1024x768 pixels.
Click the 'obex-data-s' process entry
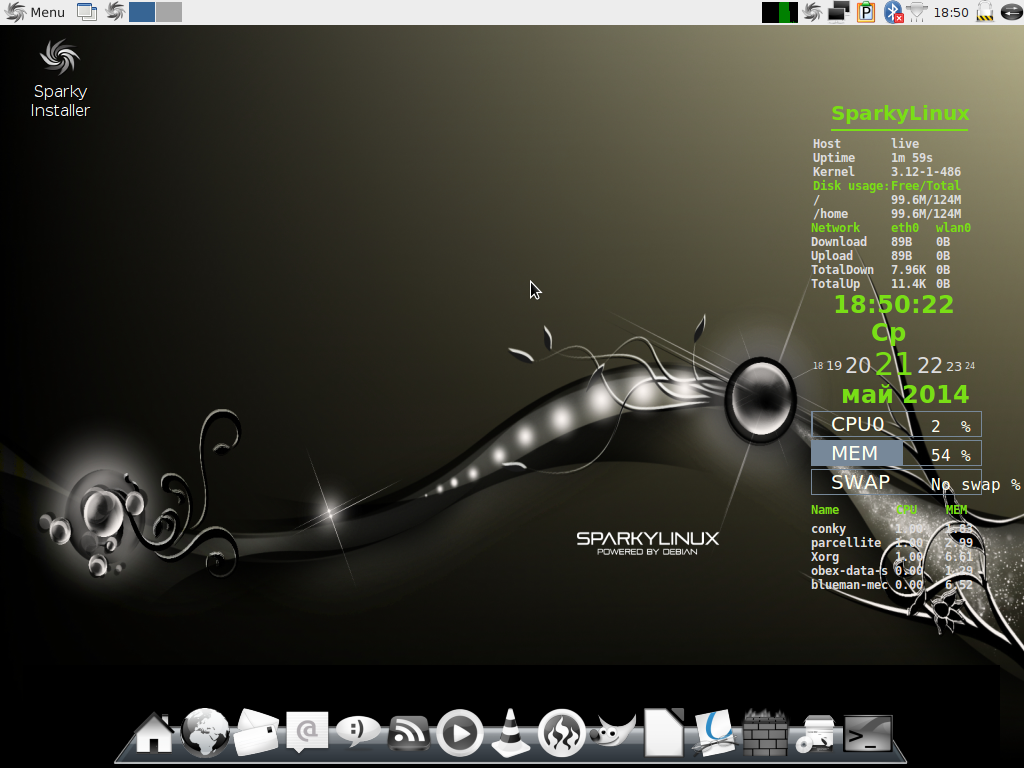click(892, 571)
